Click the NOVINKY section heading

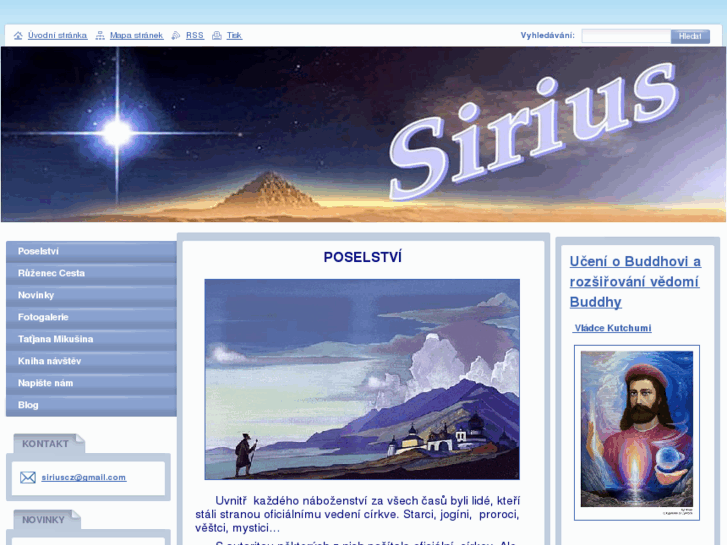point(43,520)
